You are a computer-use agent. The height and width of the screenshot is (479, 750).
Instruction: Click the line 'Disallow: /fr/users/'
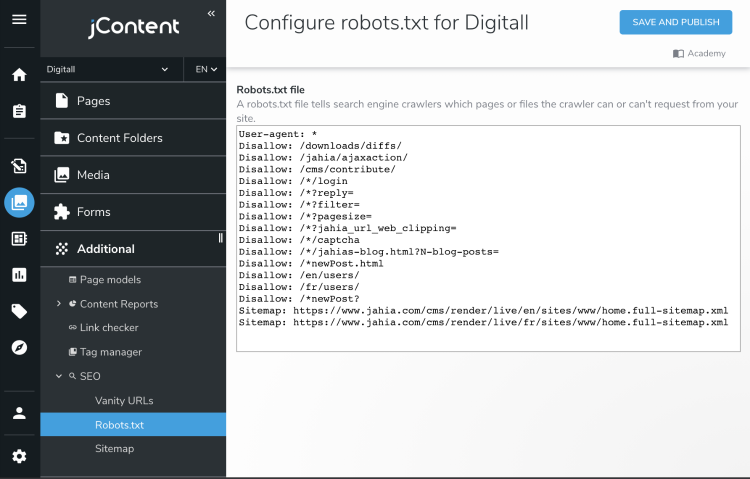pyautogui.click(x=299, y=287)
